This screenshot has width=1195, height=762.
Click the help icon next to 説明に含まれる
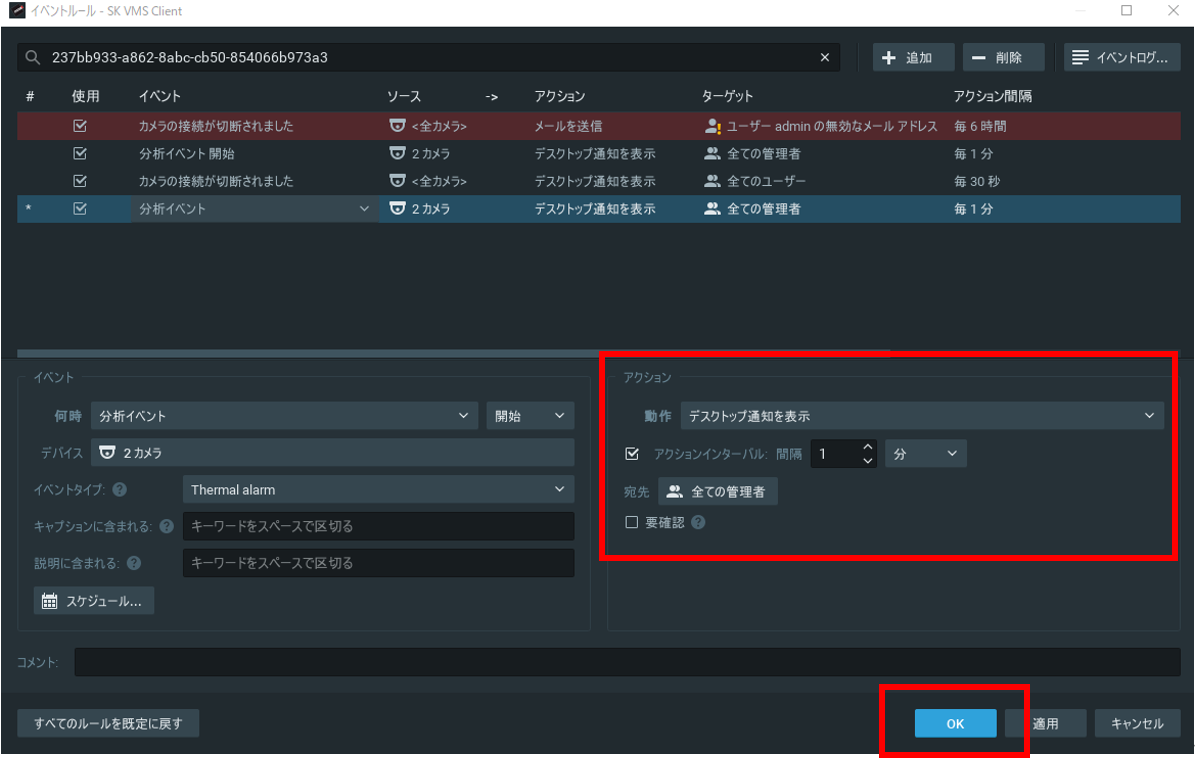134,563
